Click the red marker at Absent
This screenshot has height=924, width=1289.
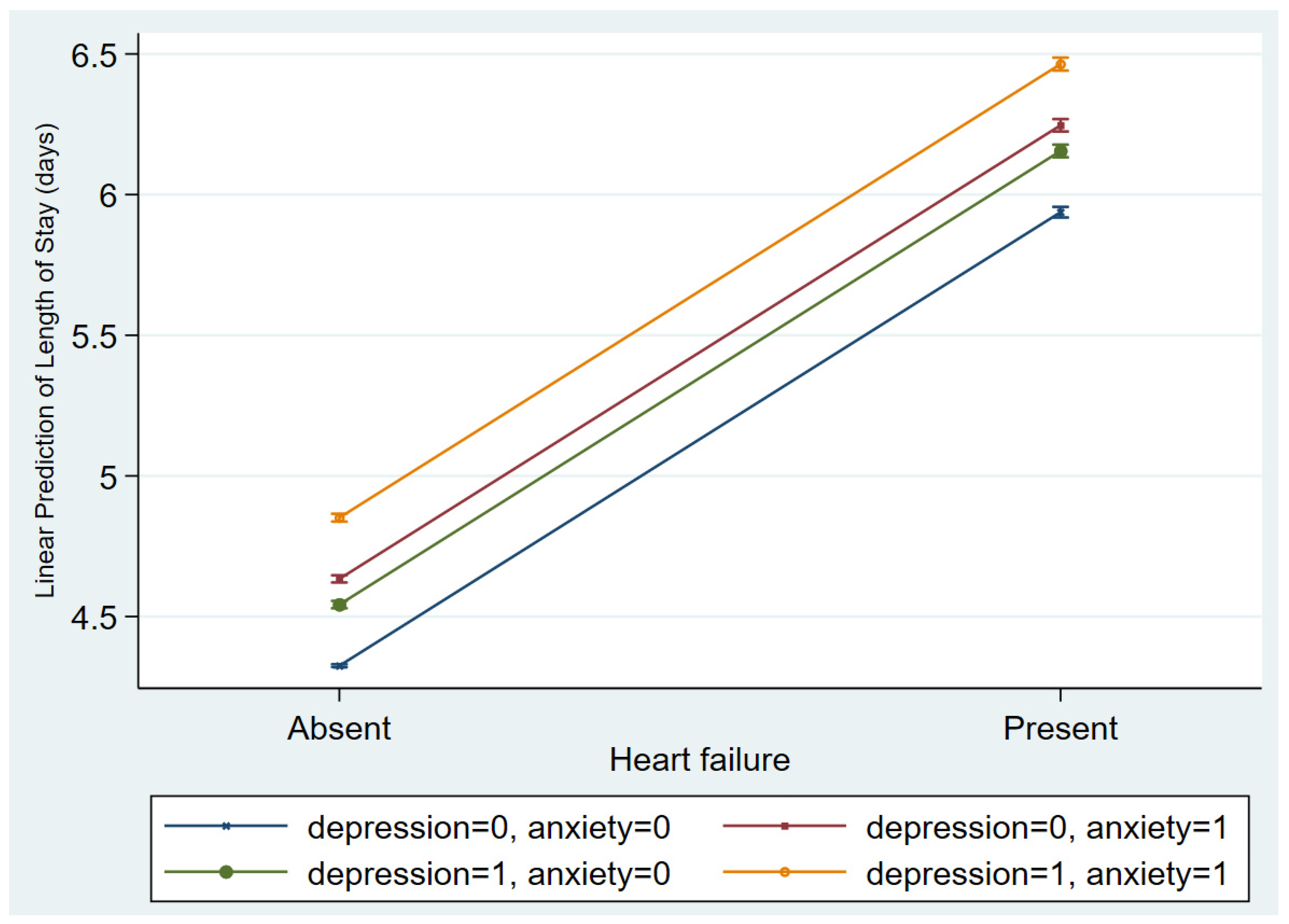(x=339, y=579)
